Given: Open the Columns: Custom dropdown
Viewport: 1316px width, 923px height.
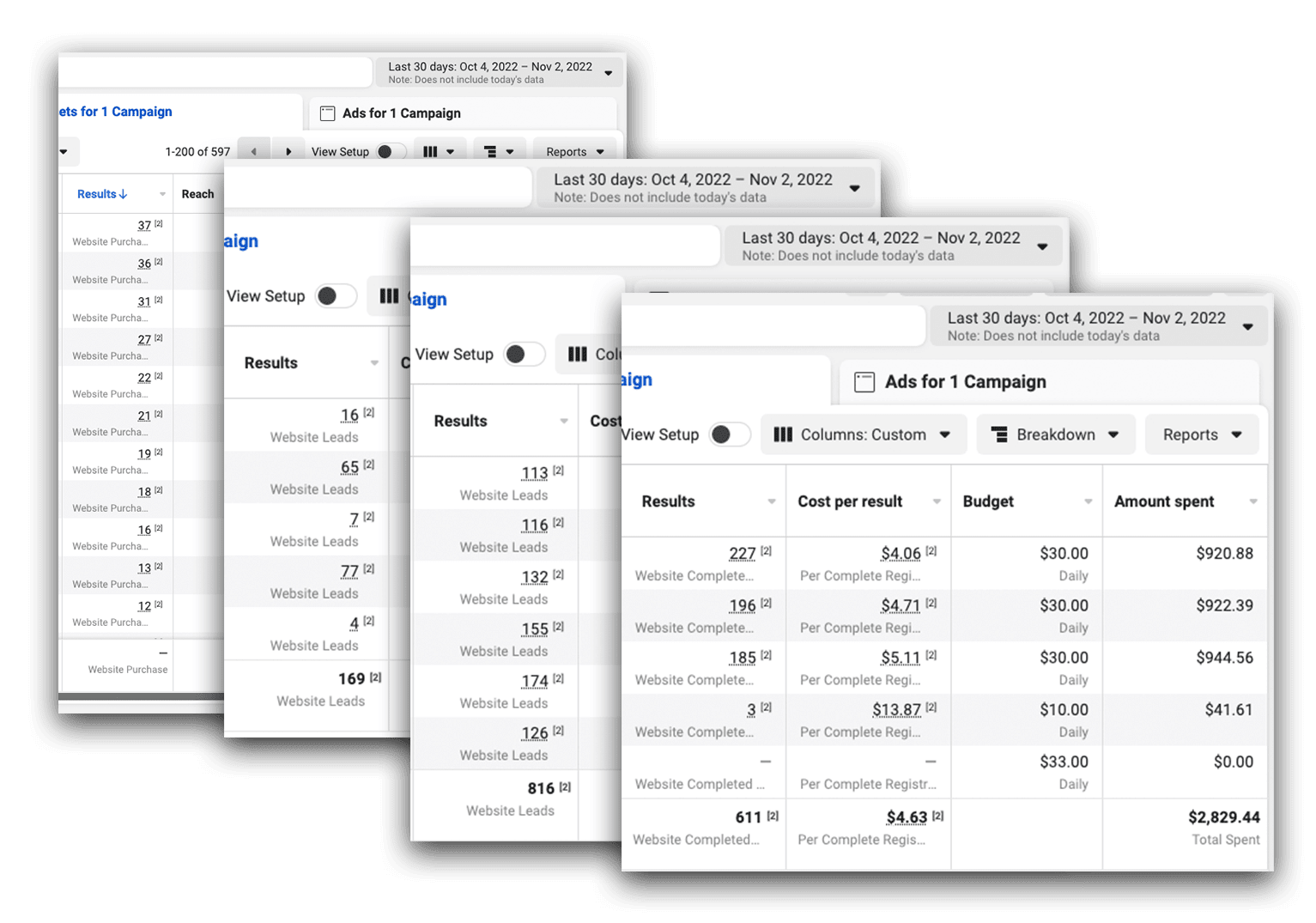Looking at the screenshot, I should pos(863,434).
